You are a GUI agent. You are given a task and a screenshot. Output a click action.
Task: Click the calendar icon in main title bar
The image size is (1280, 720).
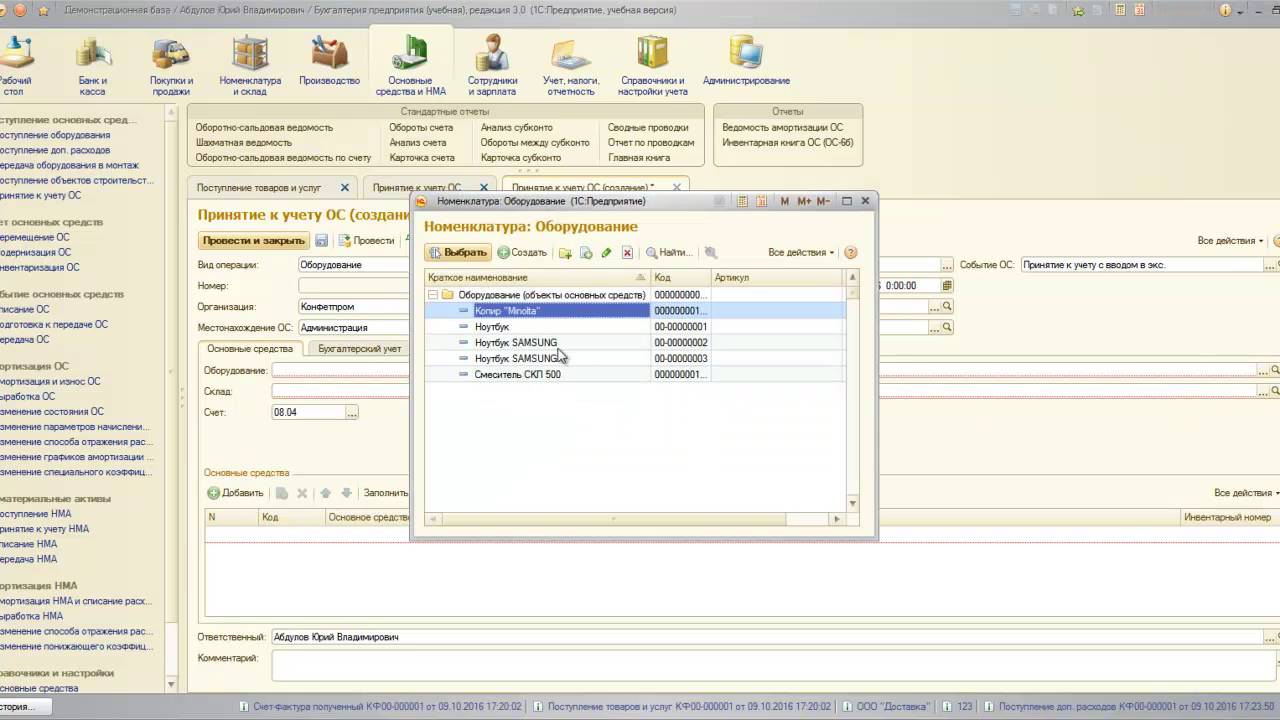(x=1139, y=10)
